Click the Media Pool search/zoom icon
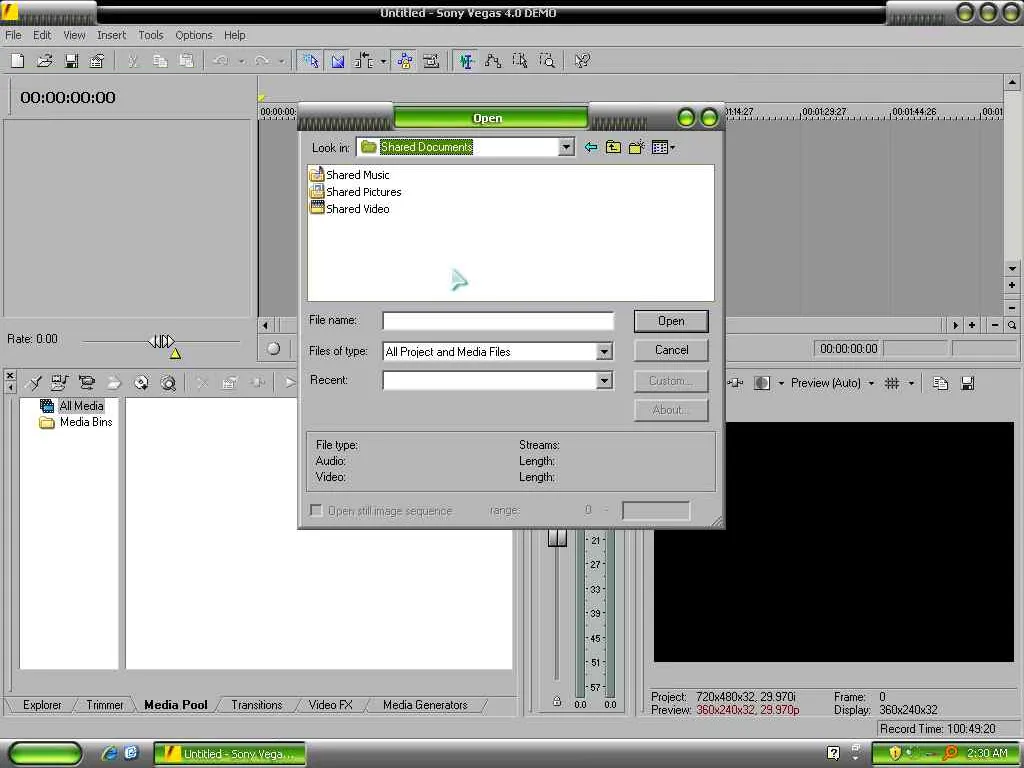Viewport: 1024px width, 768px height. coord(168,383)
